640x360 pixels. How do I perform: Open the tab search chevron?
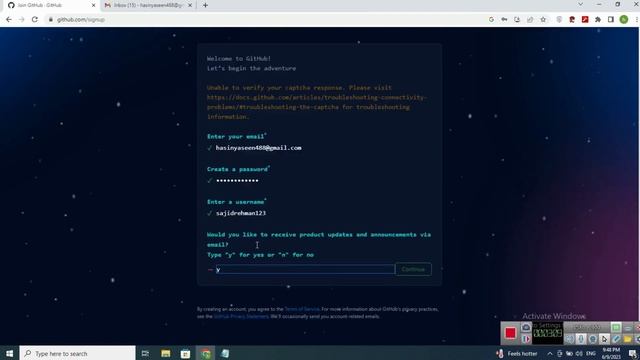tap(580, 4)
